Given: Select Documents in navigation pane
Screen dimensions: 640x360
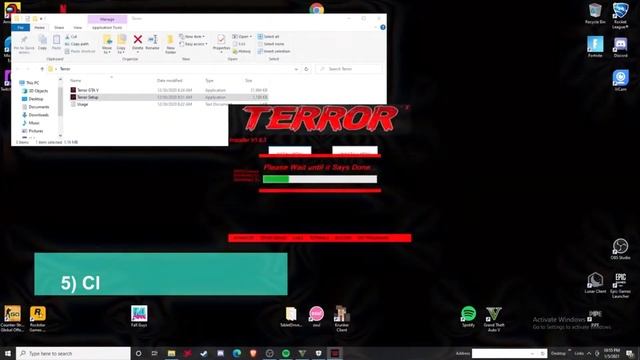Looking at the screenshot, I should point(36,107).
